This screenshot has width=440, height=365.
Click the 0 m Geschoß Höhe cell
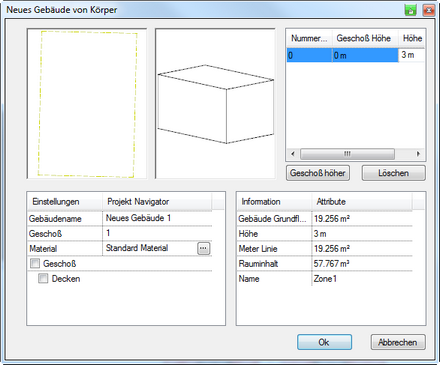(x=365, y=55)
